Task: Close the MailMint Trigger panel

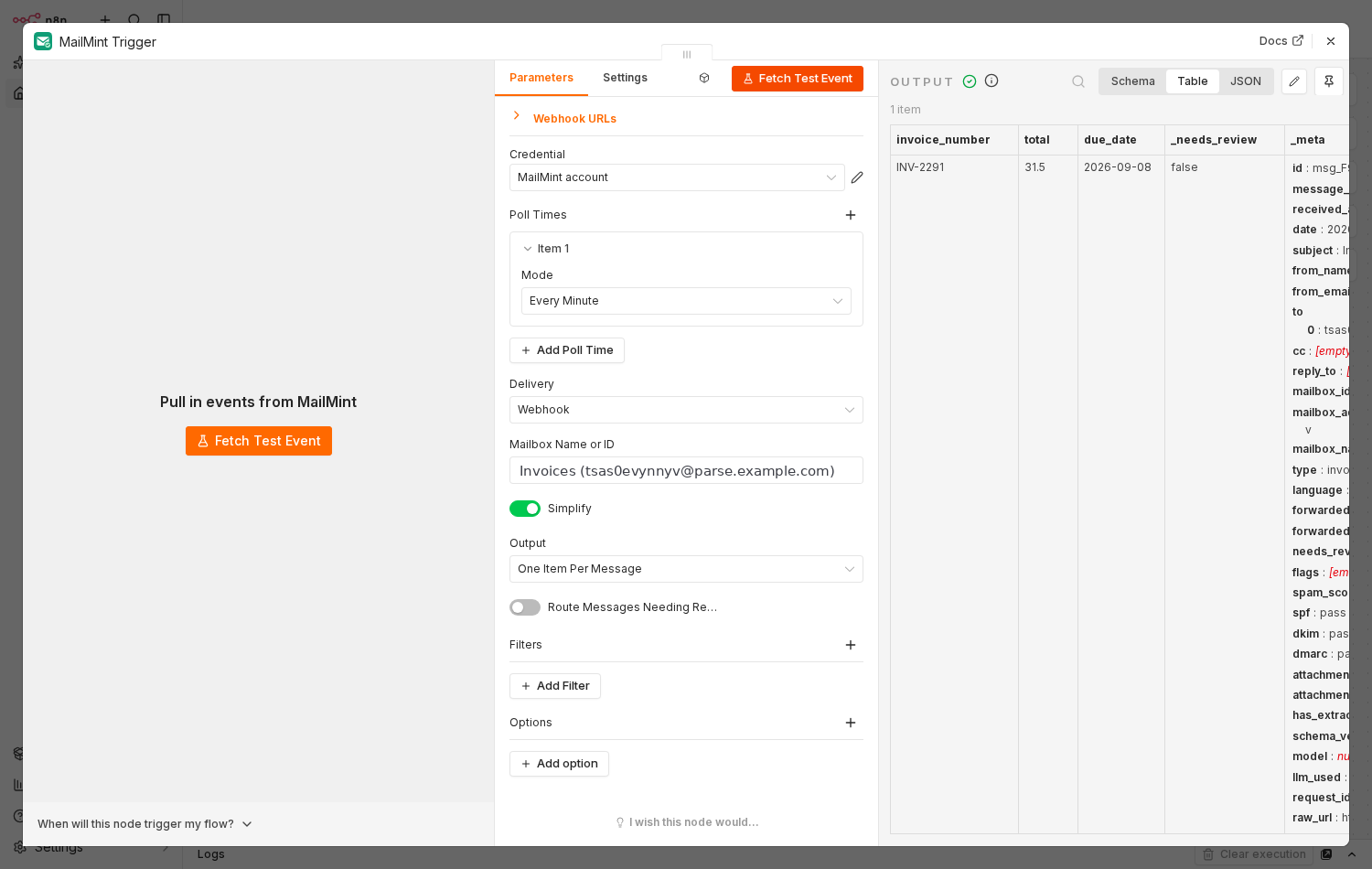Action: [1331, 41]
